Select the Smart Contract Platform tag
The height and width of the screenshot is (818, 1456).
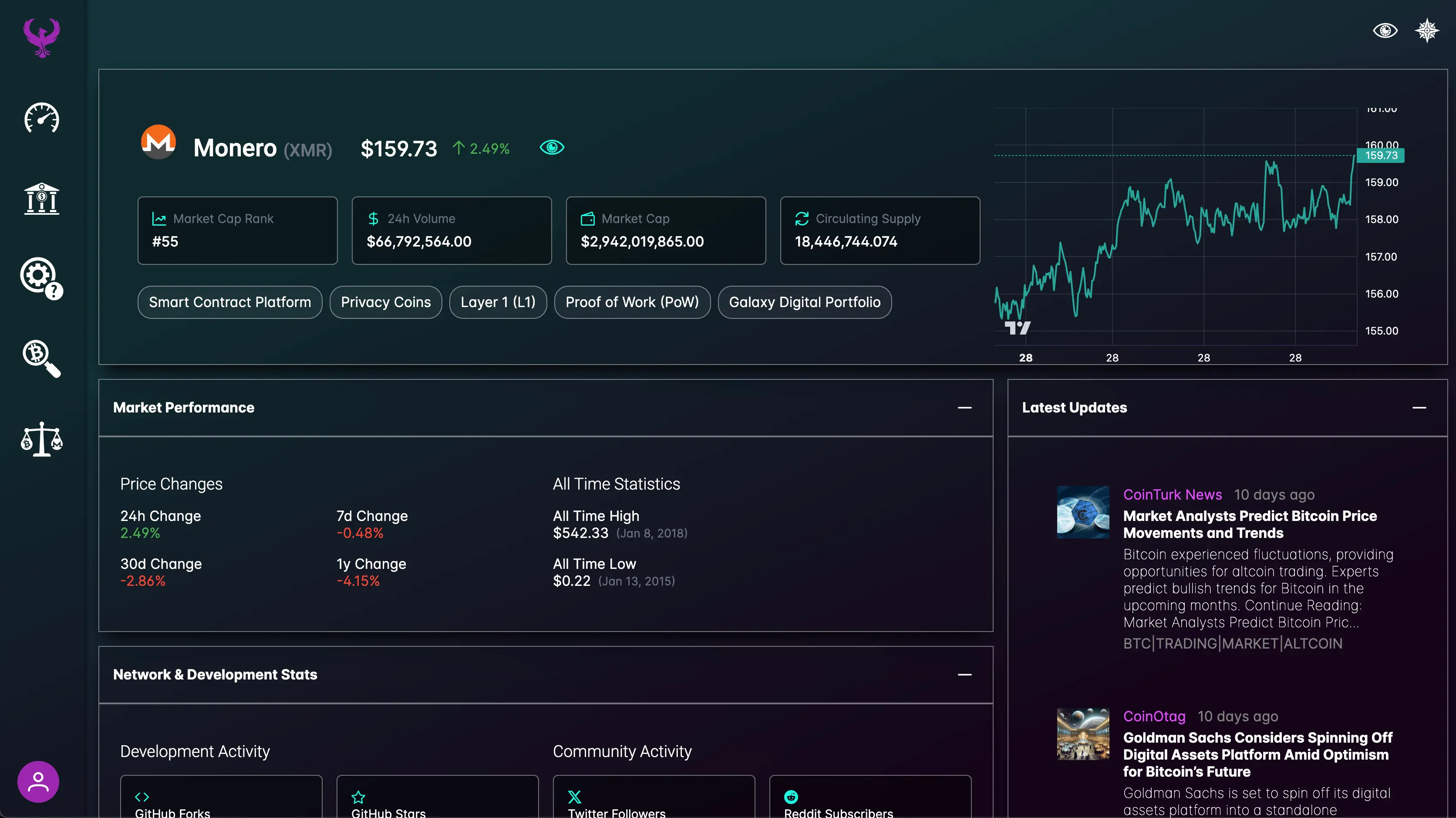[x=230, y=302]
